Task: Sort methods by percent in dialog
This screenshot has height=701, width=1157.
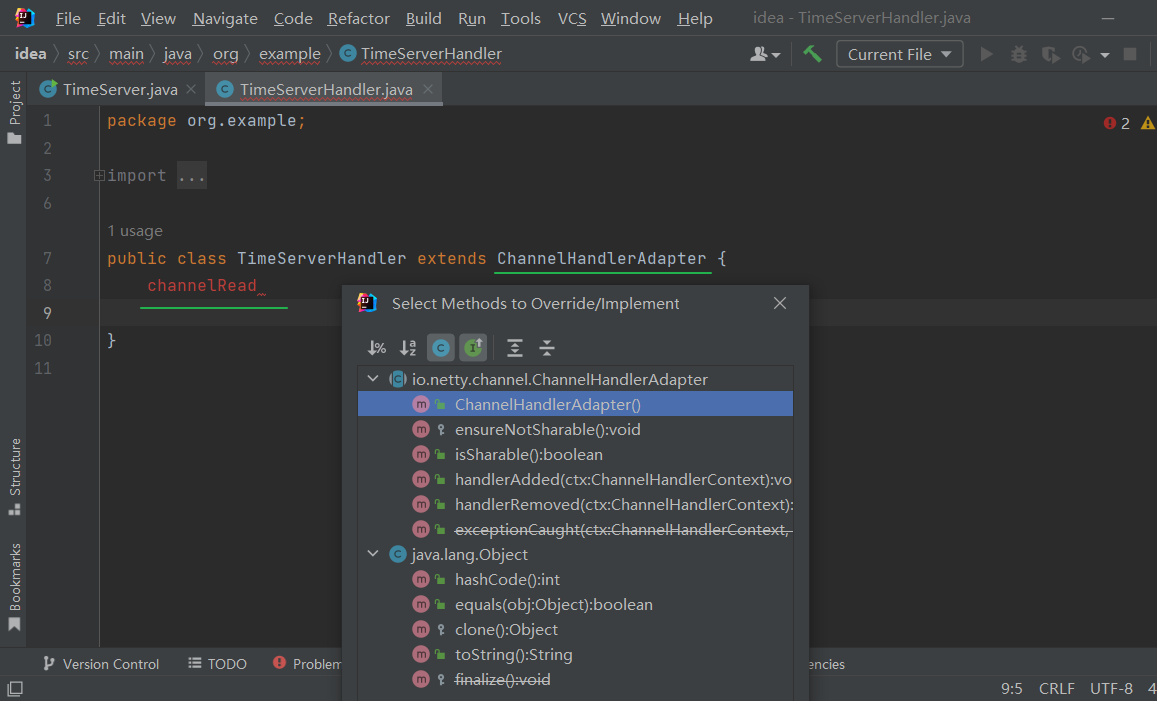Action: pos(377,348)
